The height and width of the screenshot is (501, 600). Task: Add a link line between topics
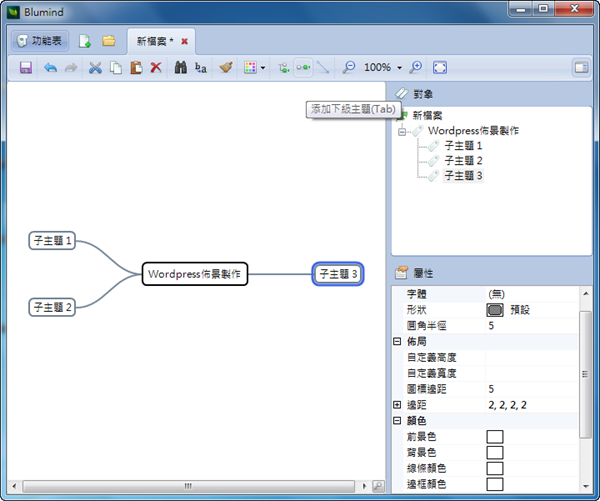click(x=323, y=68)
